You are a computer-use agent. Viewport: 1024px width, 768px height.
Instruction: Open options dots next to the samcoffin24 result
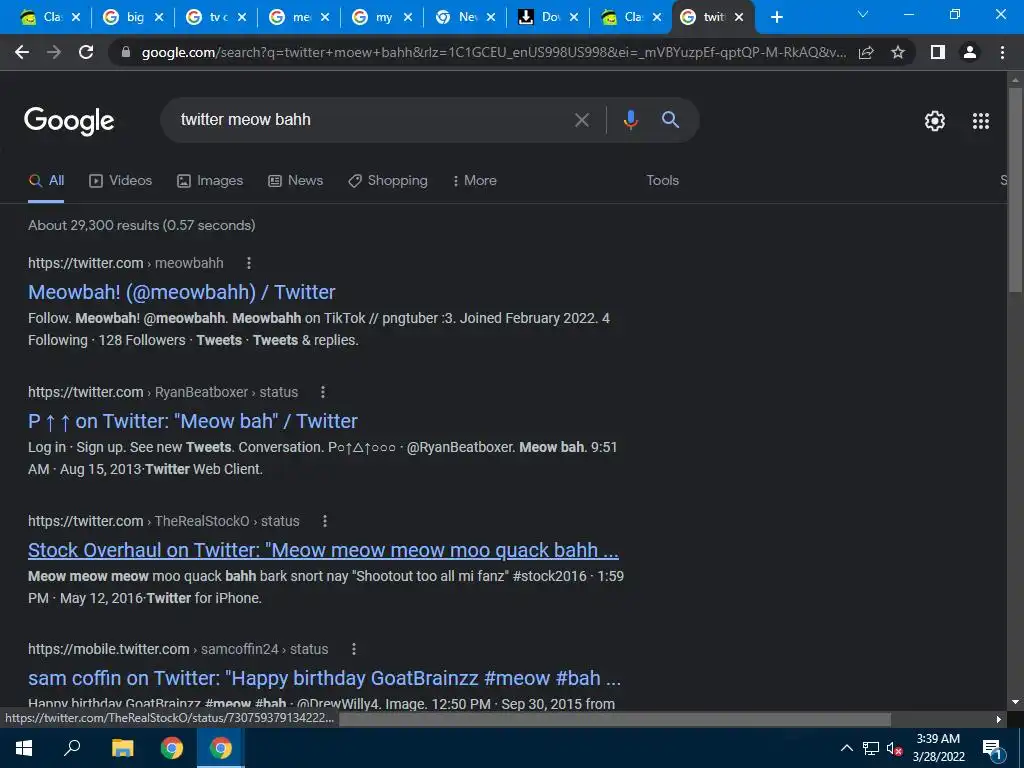coord(353,649)
